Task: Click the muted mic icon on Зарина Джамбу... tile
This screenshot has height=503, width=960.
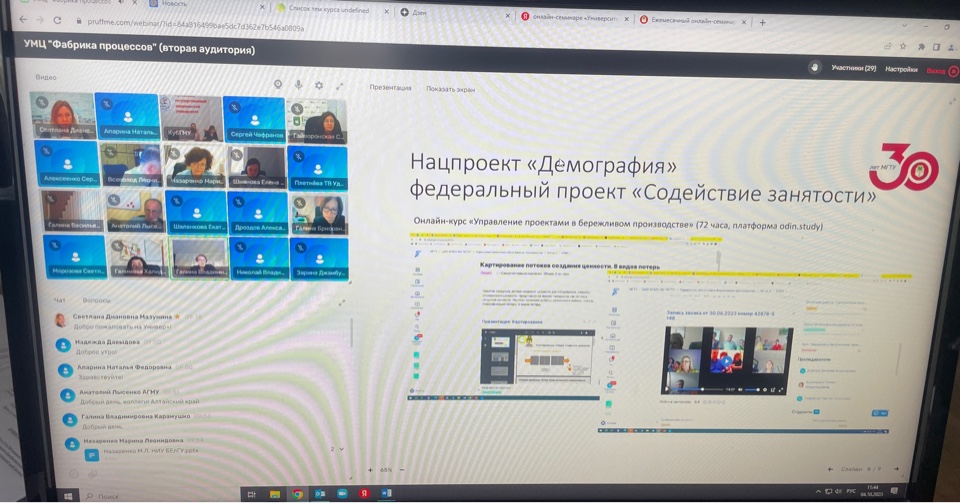Action: point(301,248)
